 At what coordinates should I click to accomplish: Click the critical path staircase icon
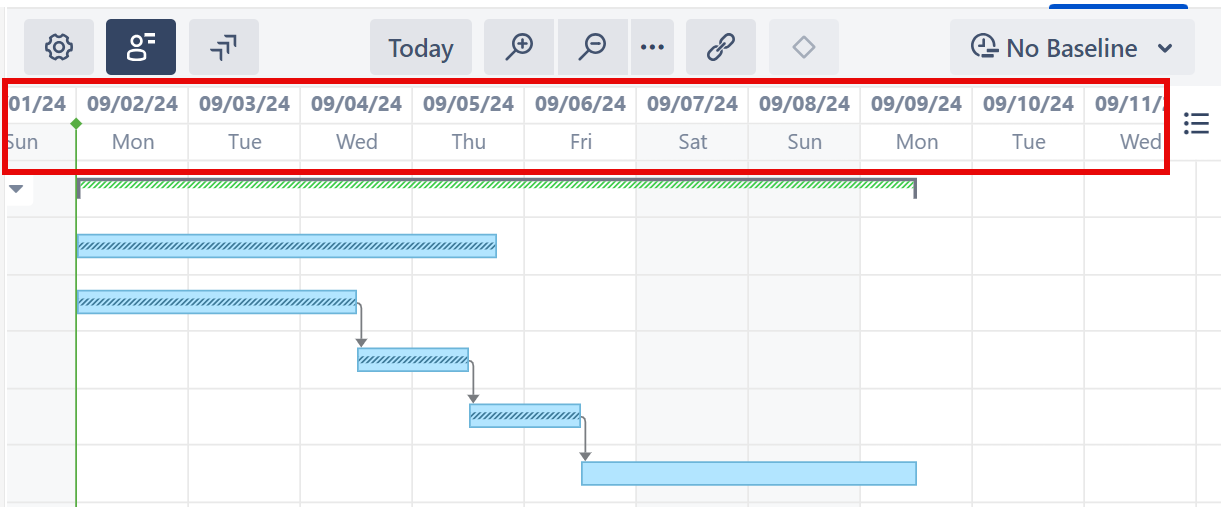click(224, 47)
